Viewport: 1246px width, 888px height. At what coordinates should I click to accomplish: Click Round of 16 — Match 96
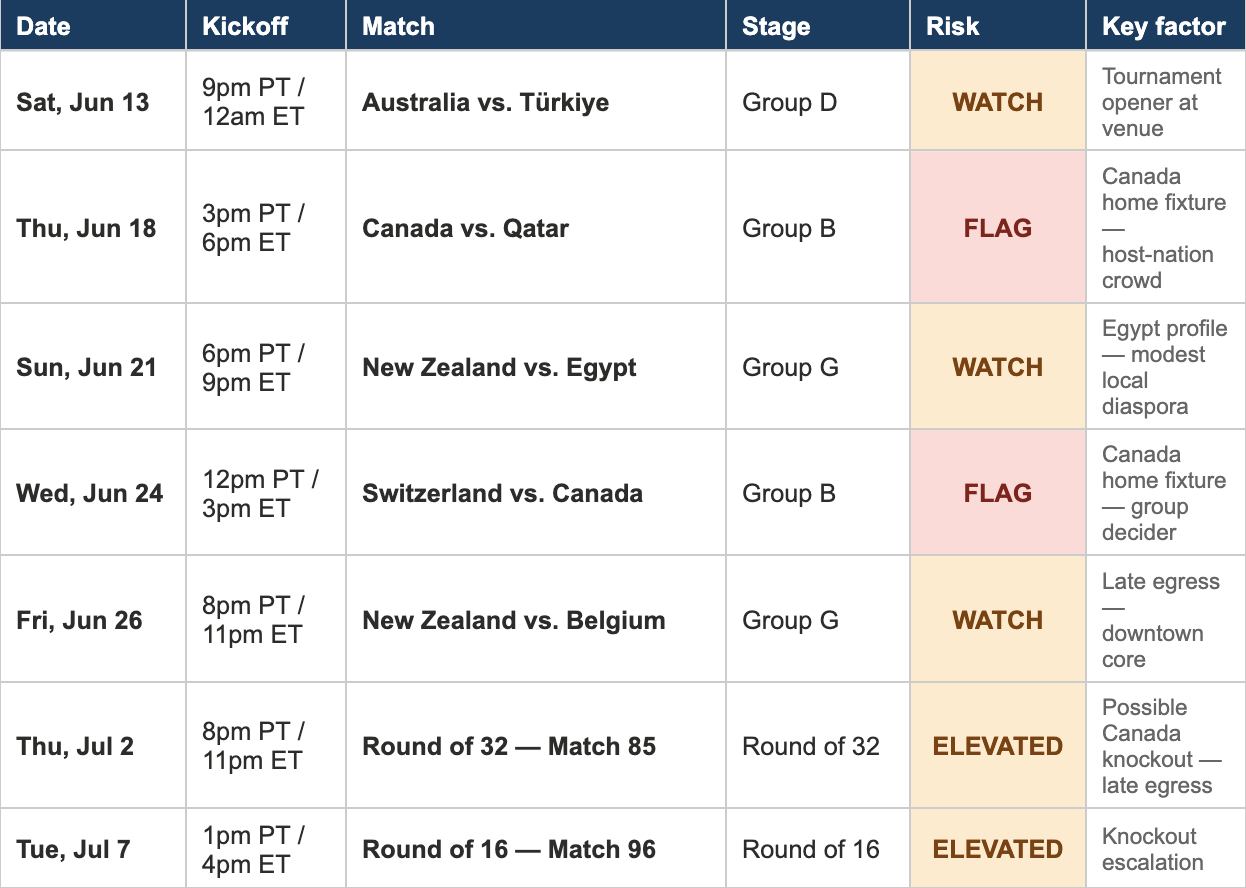(509, 849)
